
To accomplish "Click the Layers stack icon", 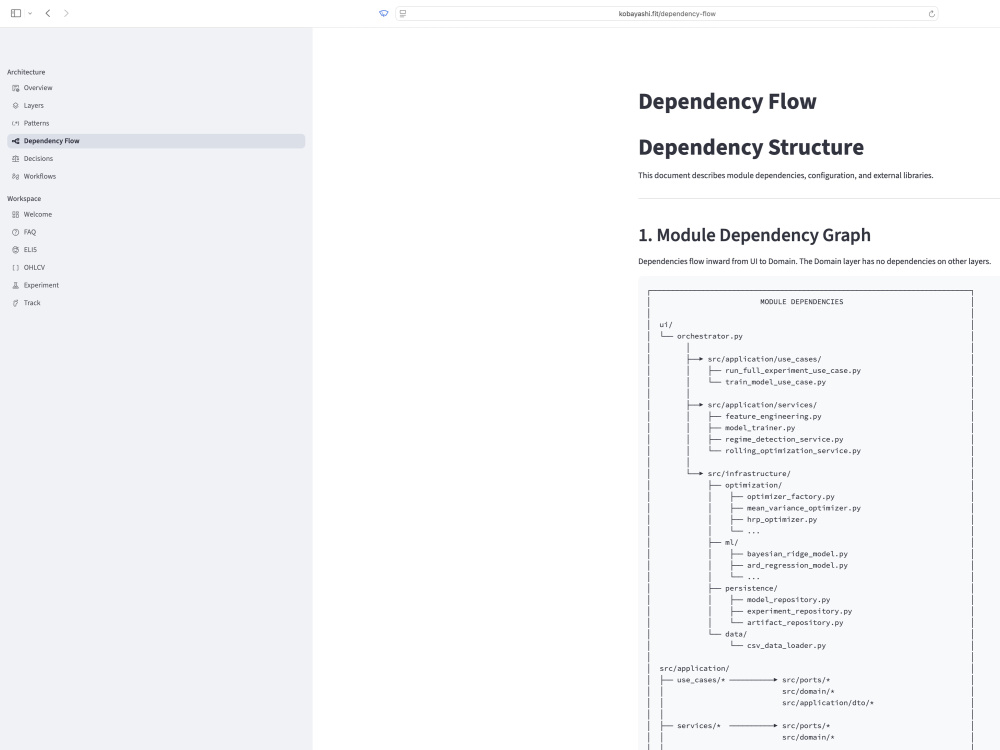I will (15, 106).
